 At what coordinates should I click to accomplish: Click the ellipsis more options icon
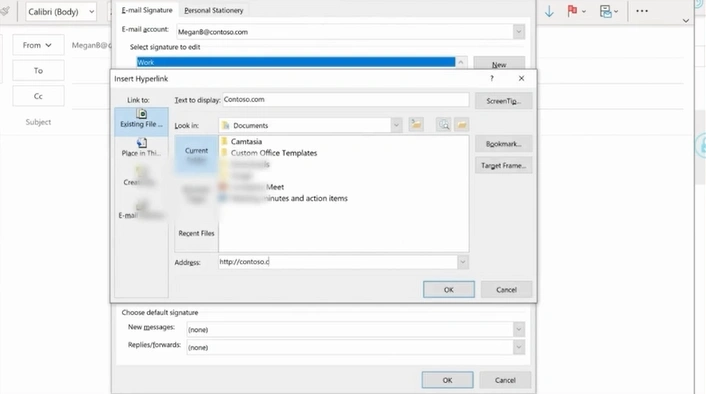tap(642, 11)
